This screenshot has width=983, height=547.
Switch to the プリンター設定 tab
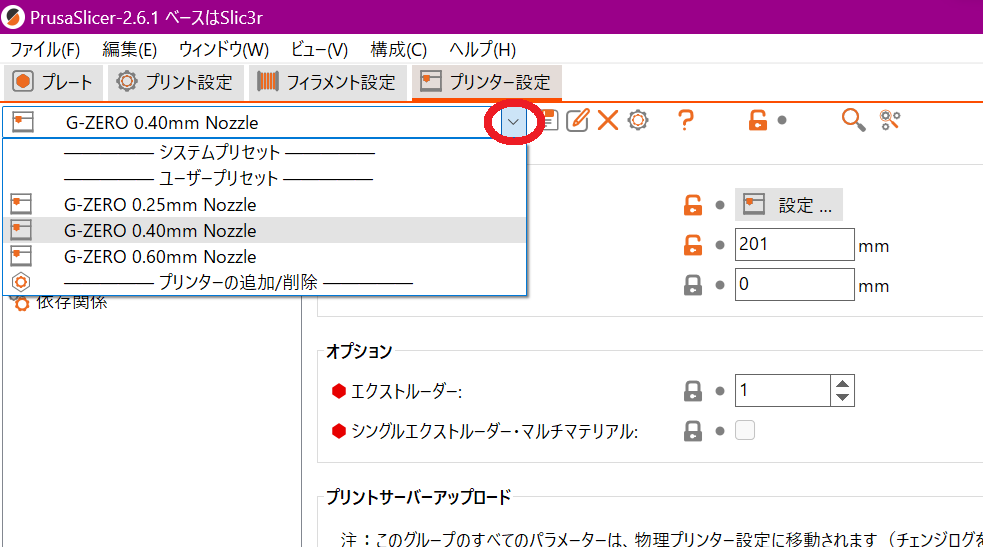(486, 82)
